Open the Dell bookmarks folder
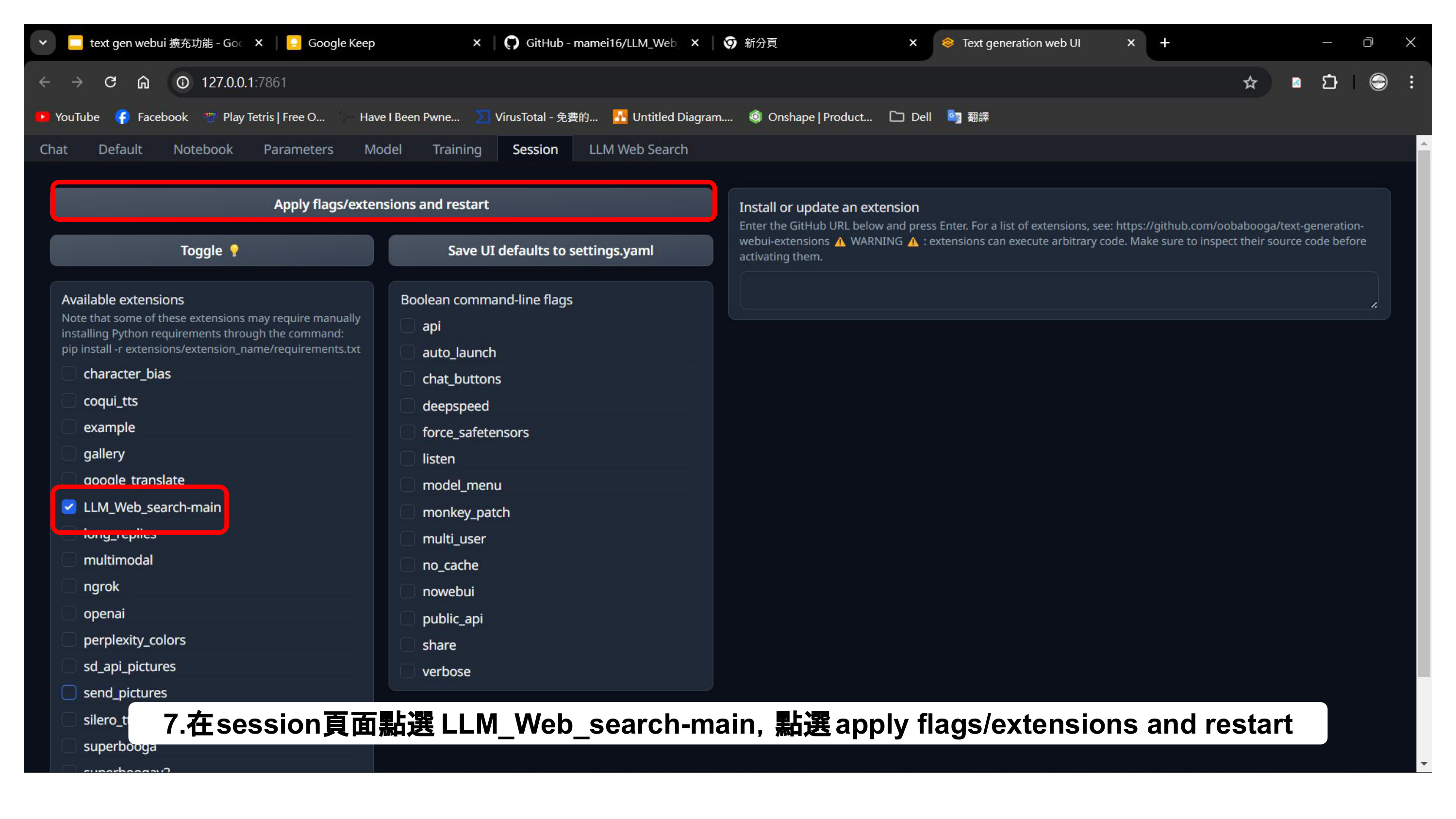 (x=910, y=117)
